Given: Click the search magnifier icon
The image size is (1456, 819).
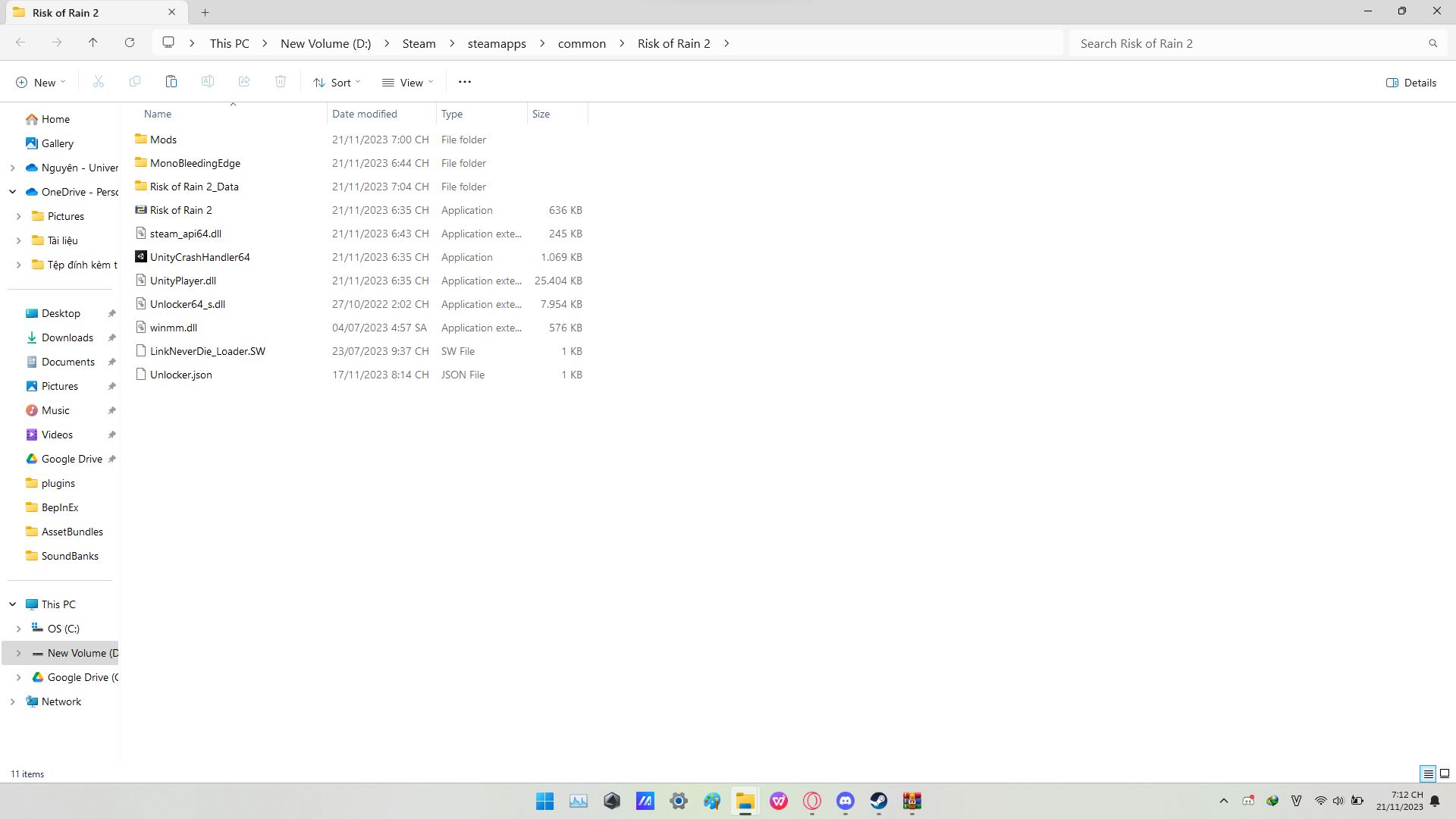Looking at the screenshot, I should 1432,43.
